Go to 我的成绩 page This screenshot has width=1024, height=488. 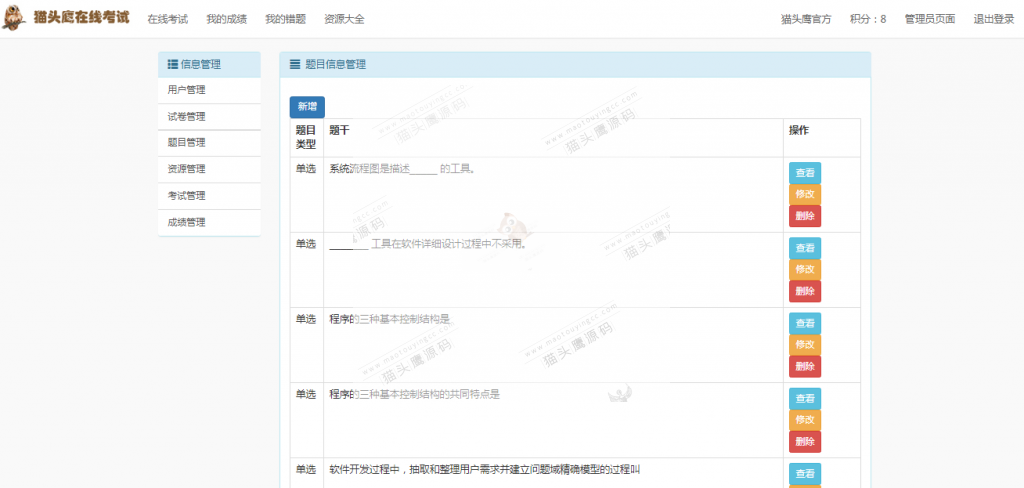(x=227, y=19)
